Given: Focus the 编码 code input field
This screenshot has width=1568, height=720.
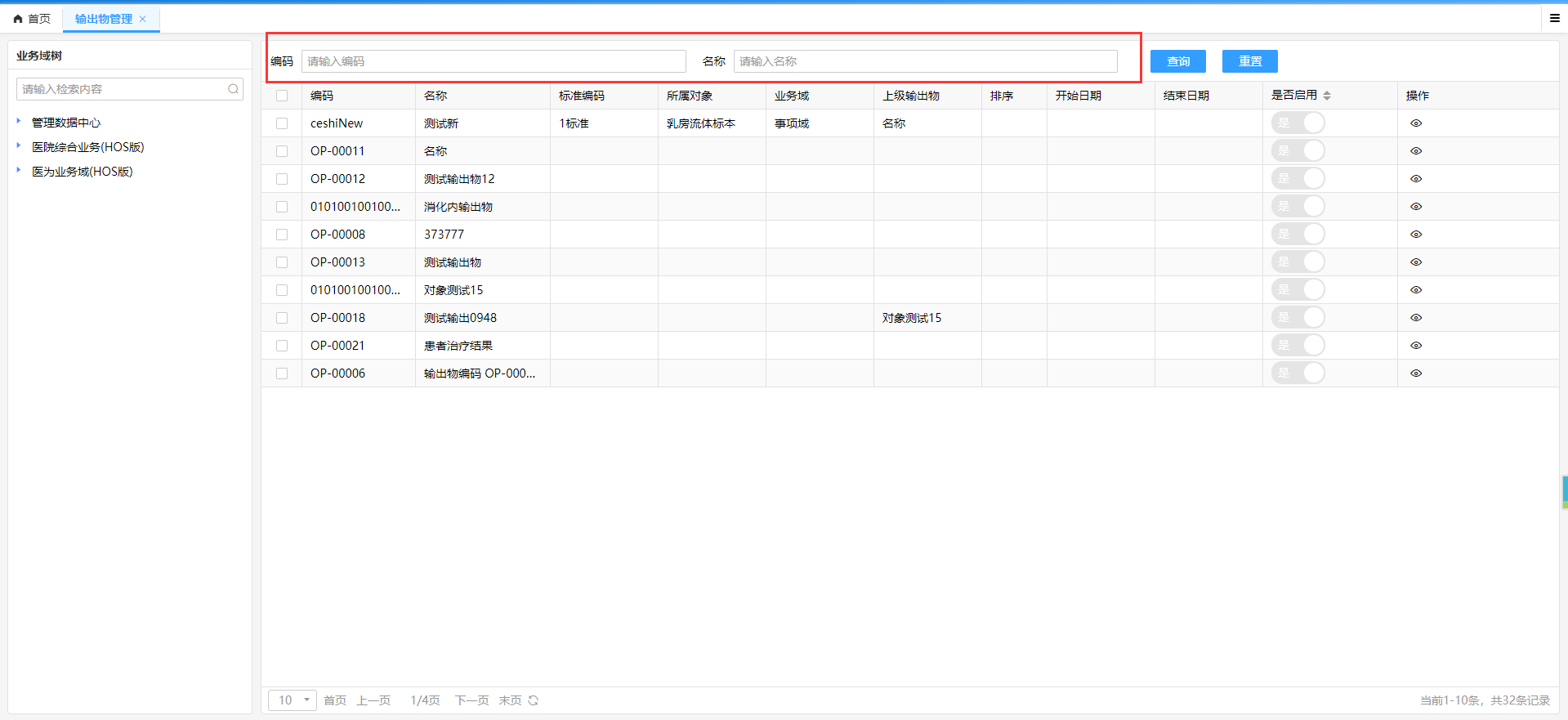Looking at the screenshot, I should pos(494,61).
